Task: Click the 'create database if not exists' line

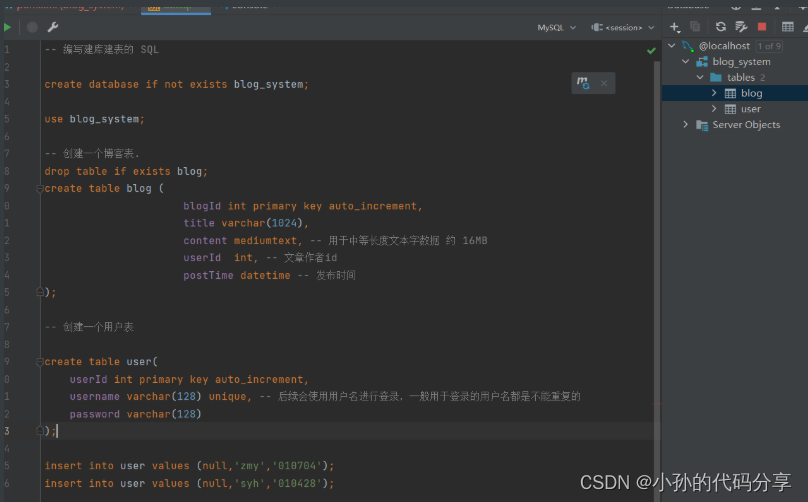Action: pyautogui.click(x=176, y=85)
